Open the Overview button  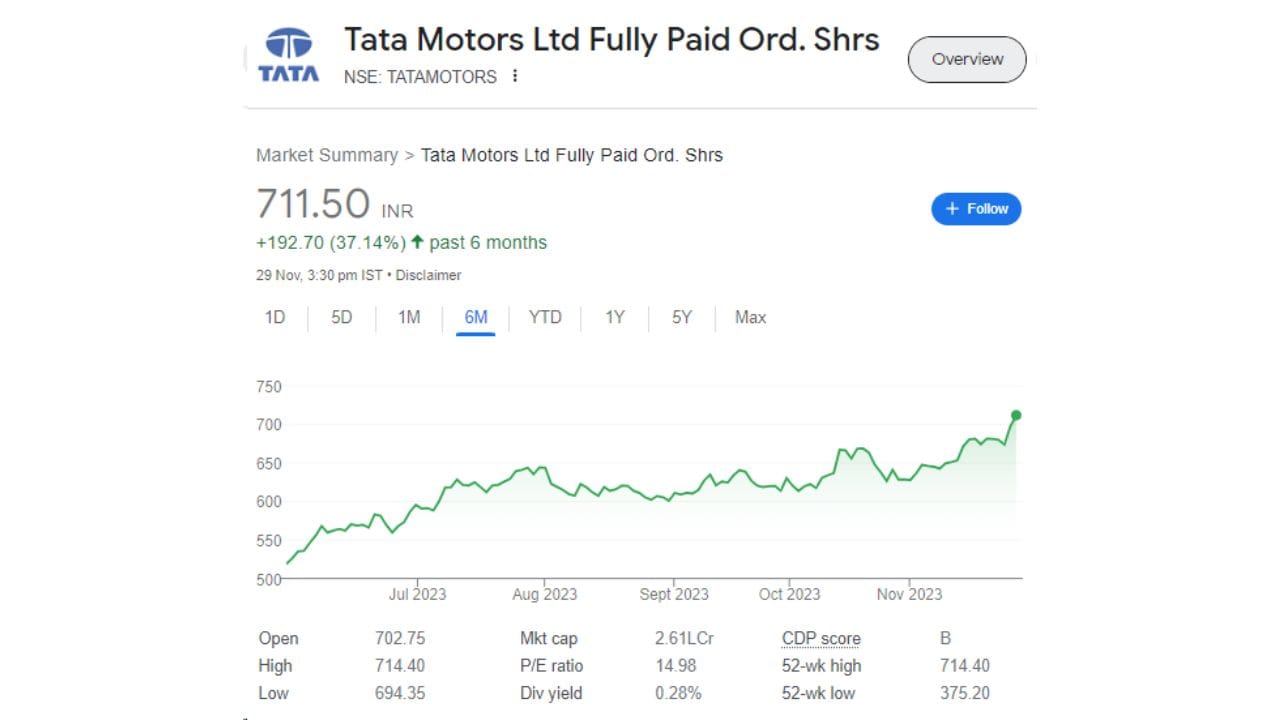point(967,60)
